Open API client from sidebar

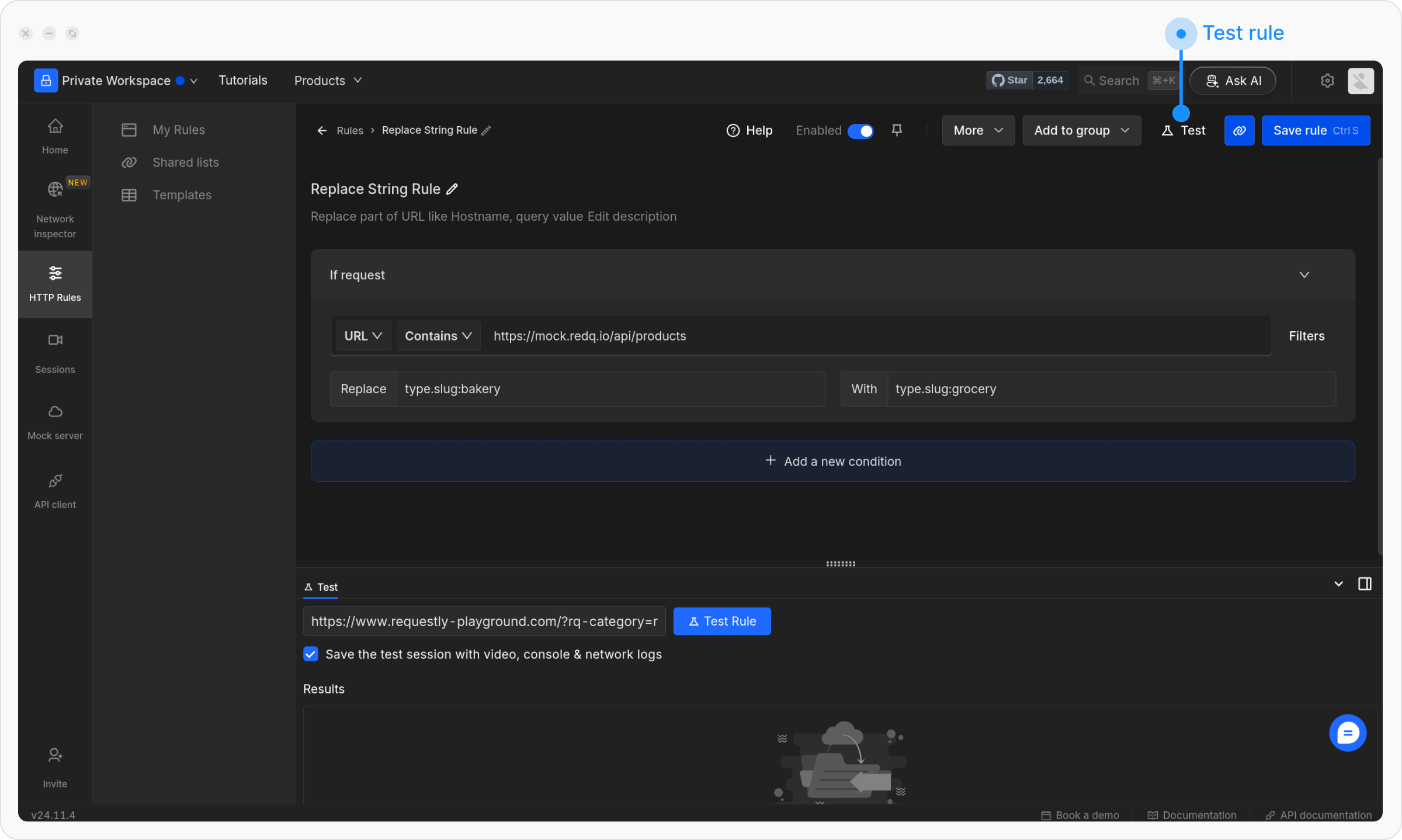pos(55,491)
